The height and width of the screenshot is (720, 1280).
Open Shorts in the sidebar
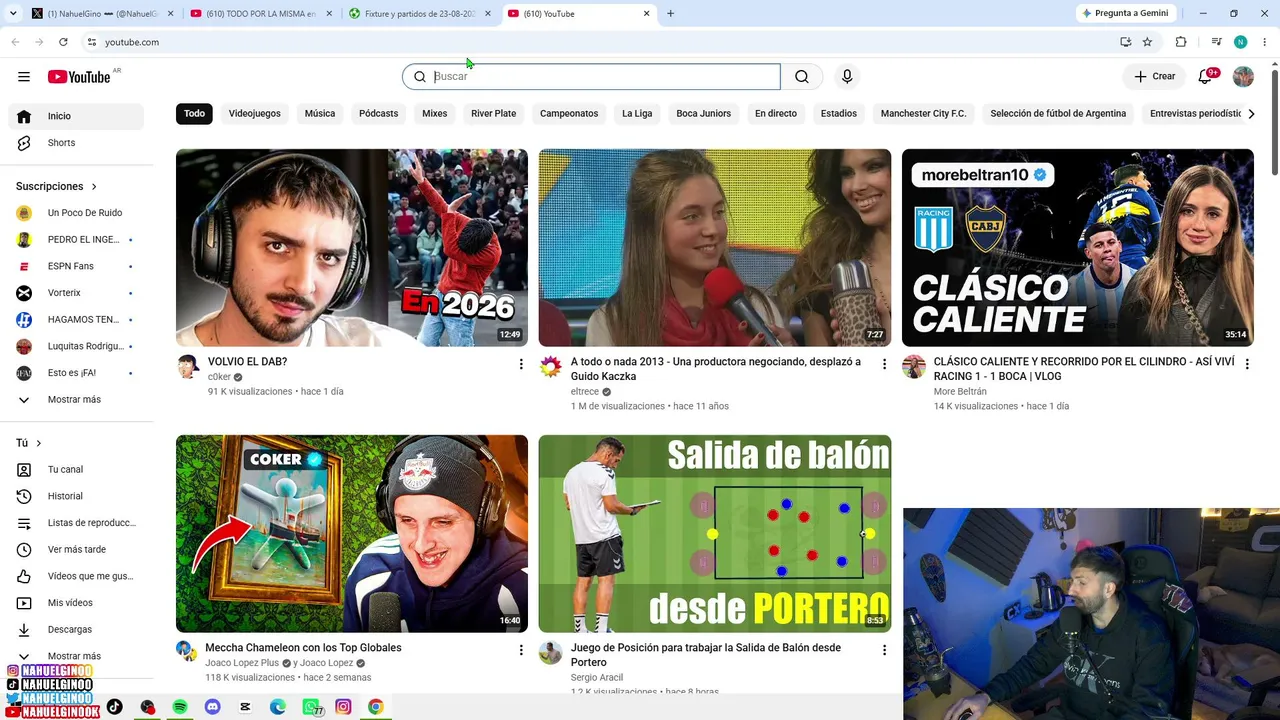pyautogui.click(x=76, y=143)
